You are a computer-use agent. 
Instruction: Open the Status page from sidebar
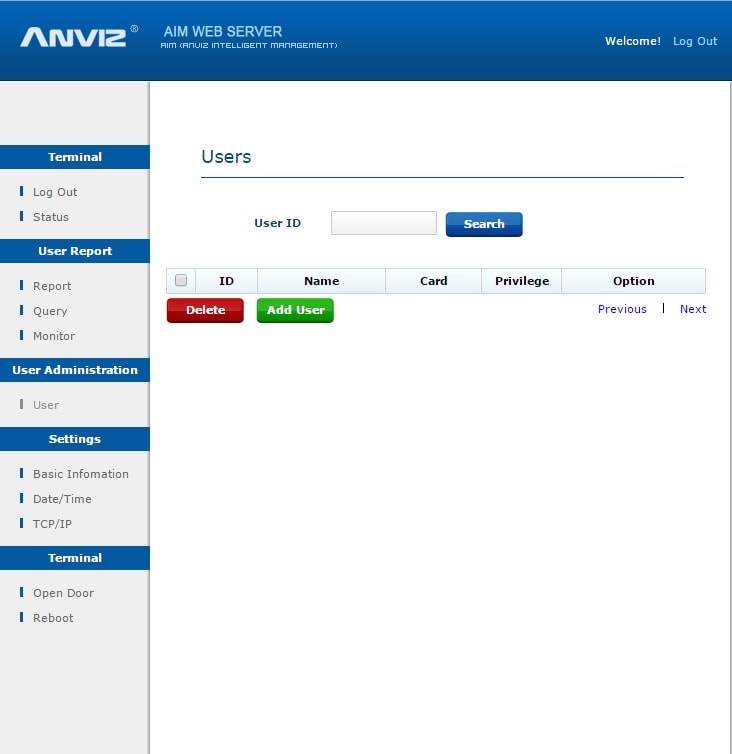(51, 217)
